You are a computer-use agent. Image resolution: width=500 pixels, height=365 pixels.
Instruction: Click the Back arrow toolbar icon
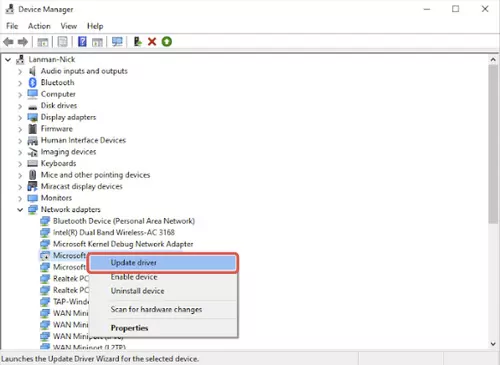[x=8, y=42]
